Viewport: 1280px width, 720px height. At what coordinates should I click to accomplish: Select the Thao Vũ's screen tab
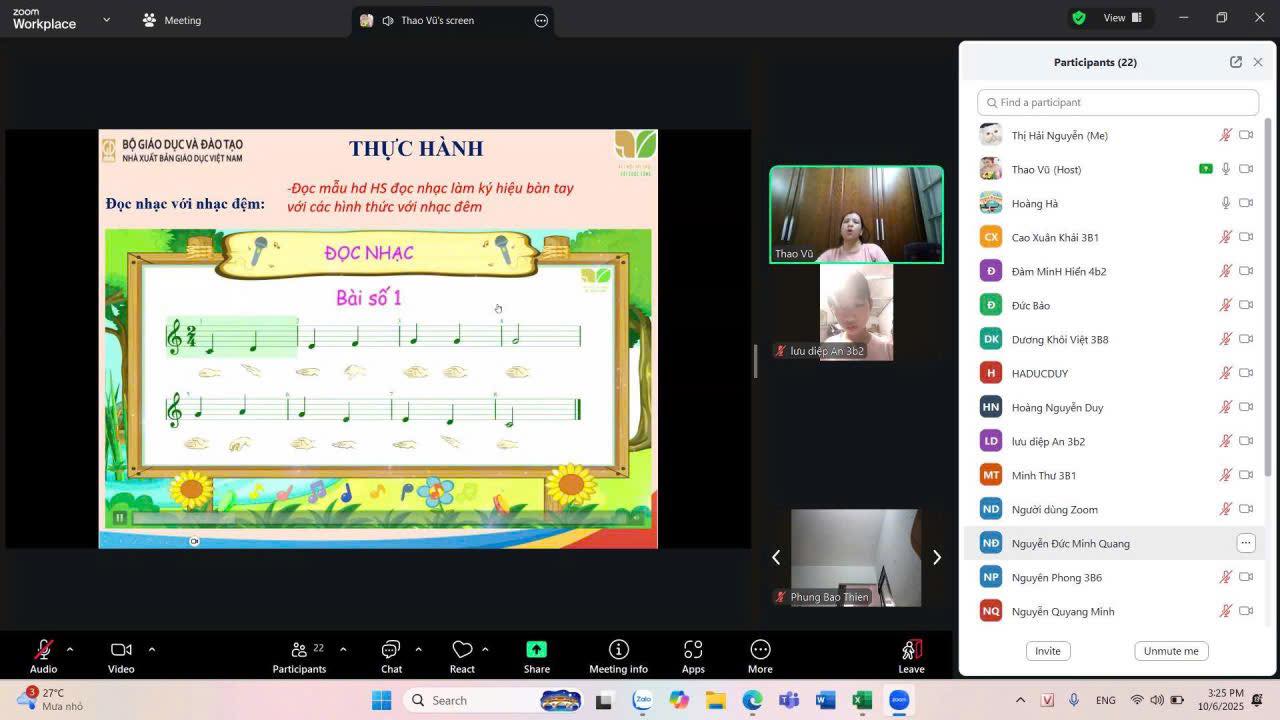click(x=437, y=20)
